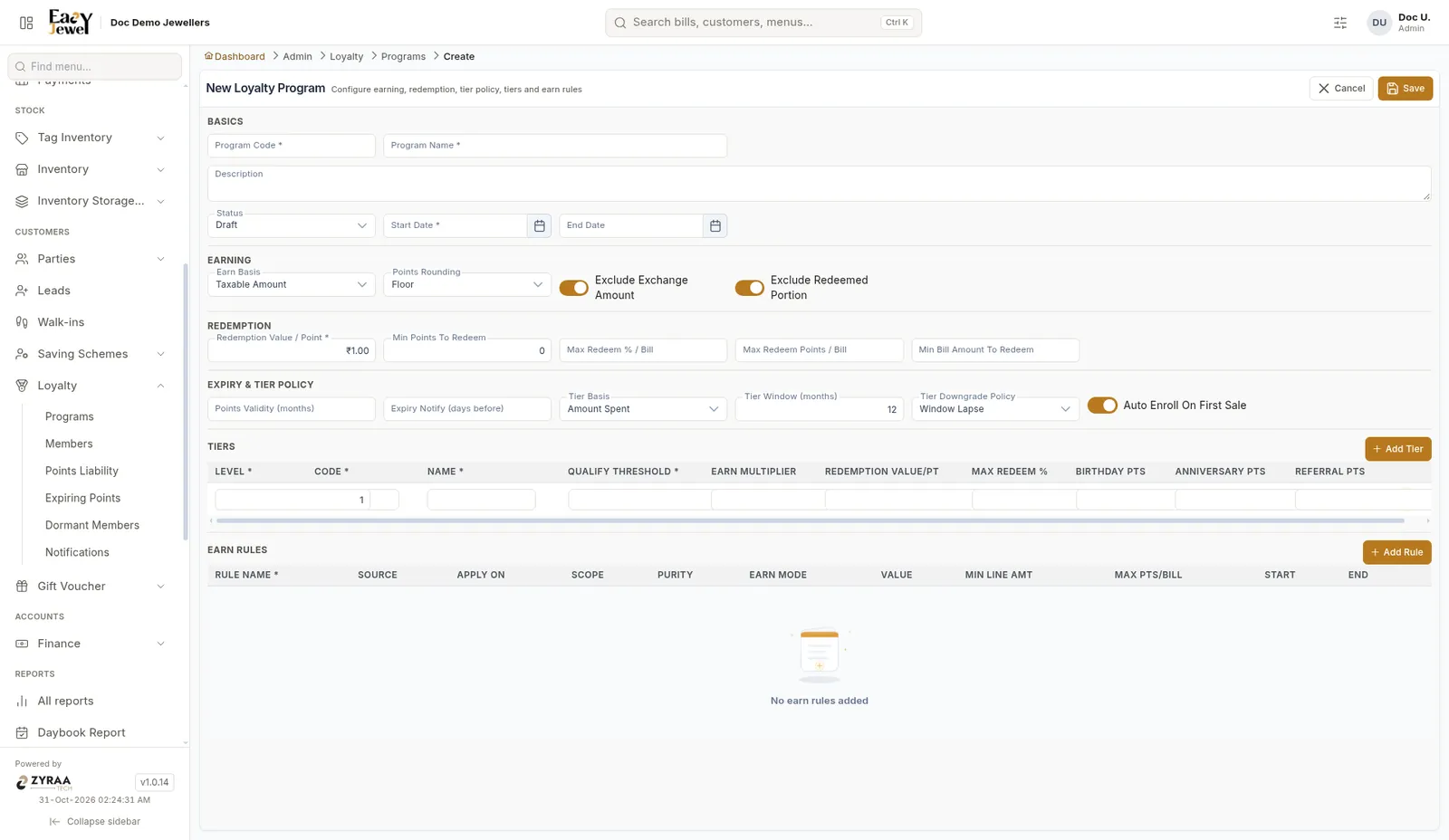Click the Tag Inventory sidebar icon
The image size is (1449, 840).
[x=22, y=138]
